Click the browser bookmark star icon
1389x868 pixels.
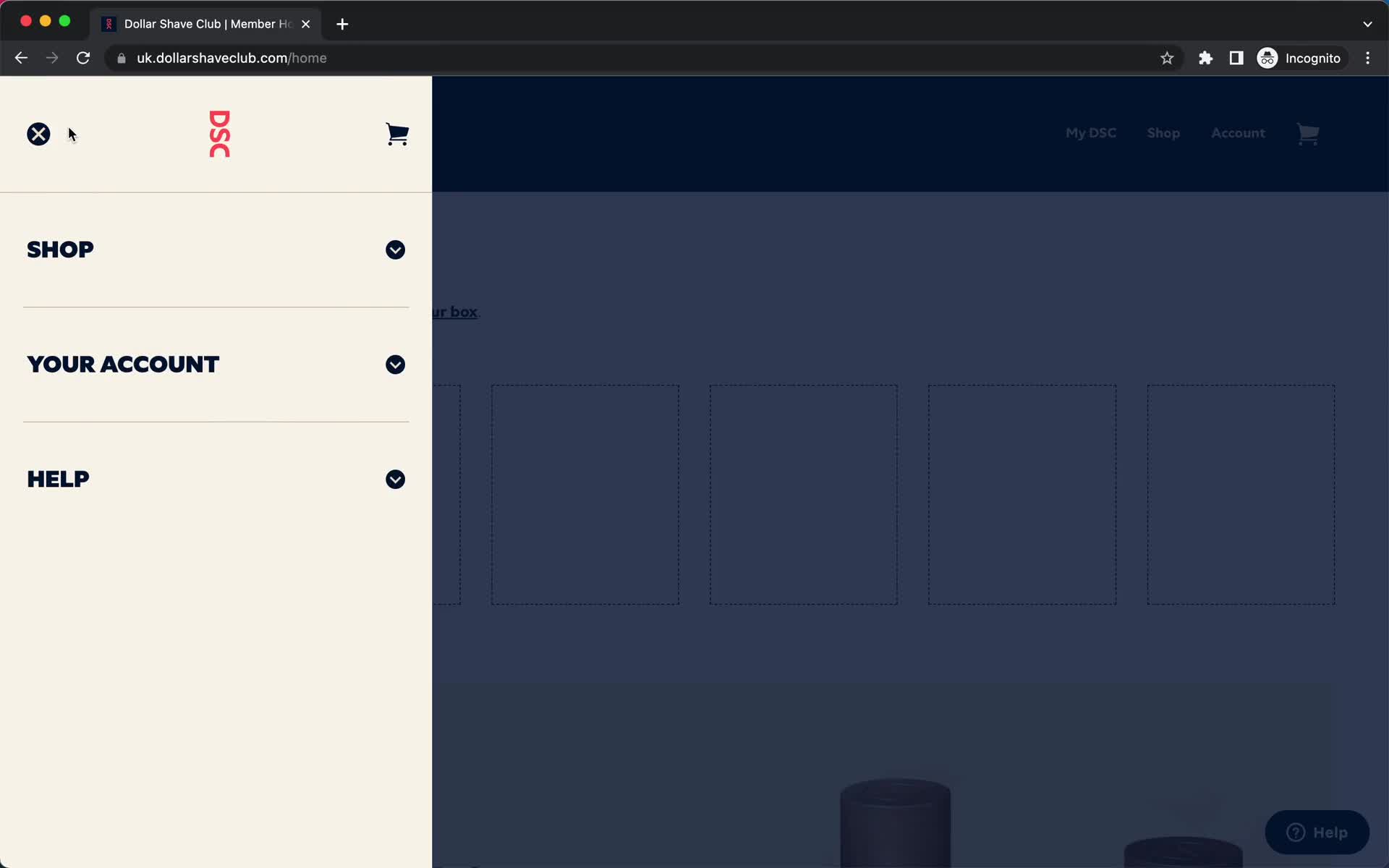click(1167, 58)
